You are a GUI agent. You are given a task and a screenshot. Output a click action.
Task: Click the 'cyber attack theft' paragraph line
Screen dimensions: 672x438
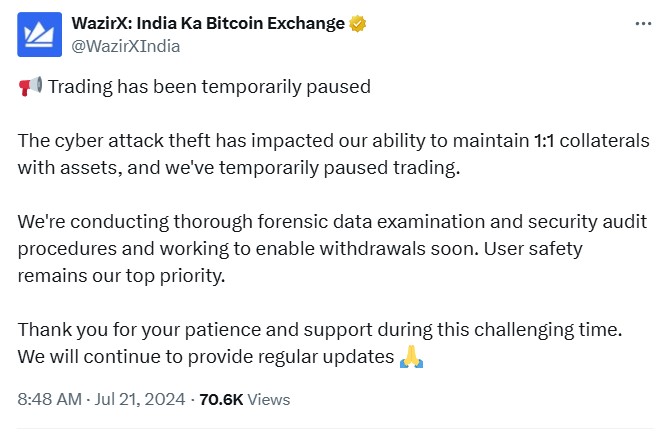tap(333, 141)
